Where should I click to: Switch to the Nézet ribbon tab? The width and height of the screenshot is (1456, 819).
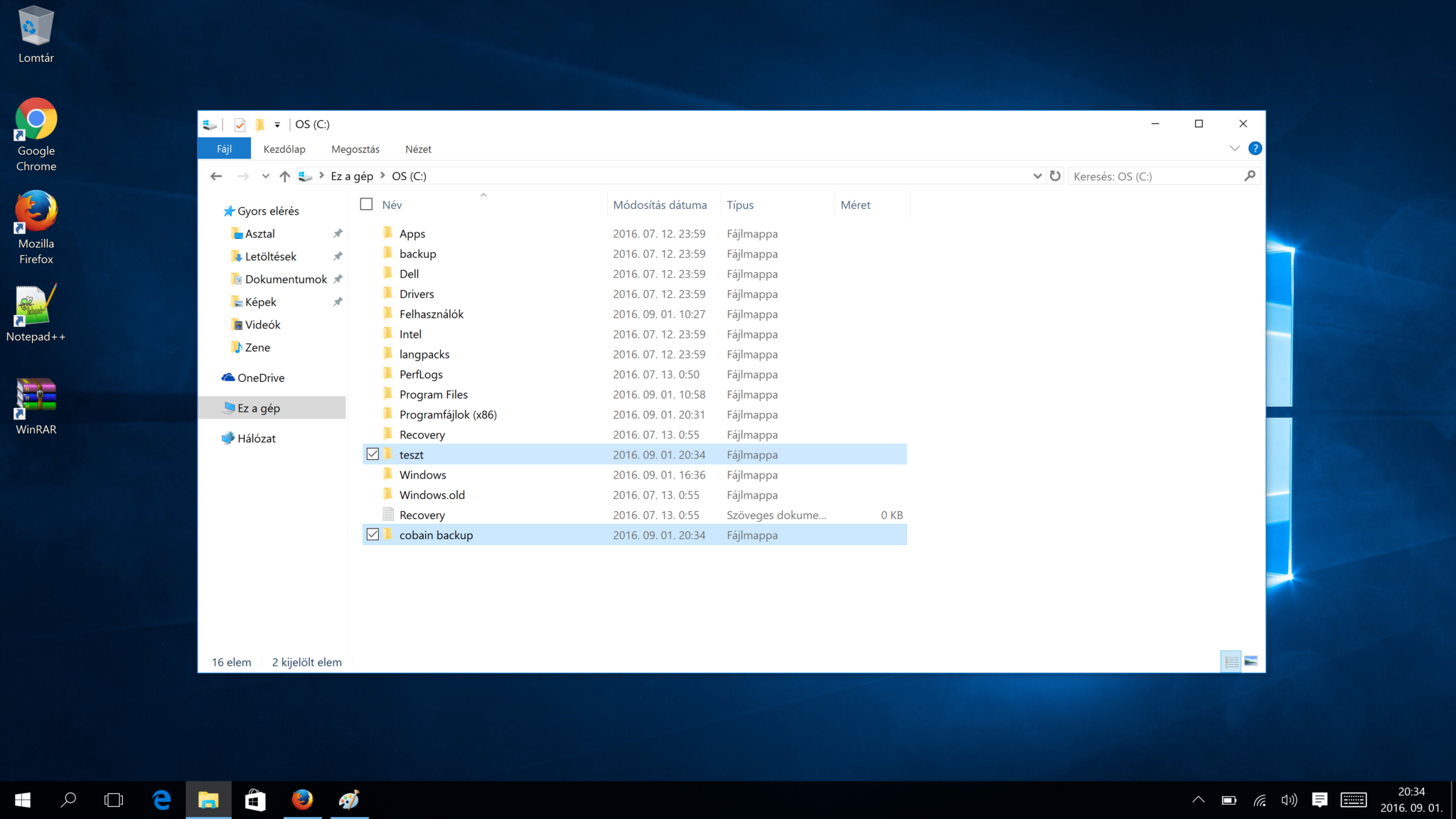418,149
